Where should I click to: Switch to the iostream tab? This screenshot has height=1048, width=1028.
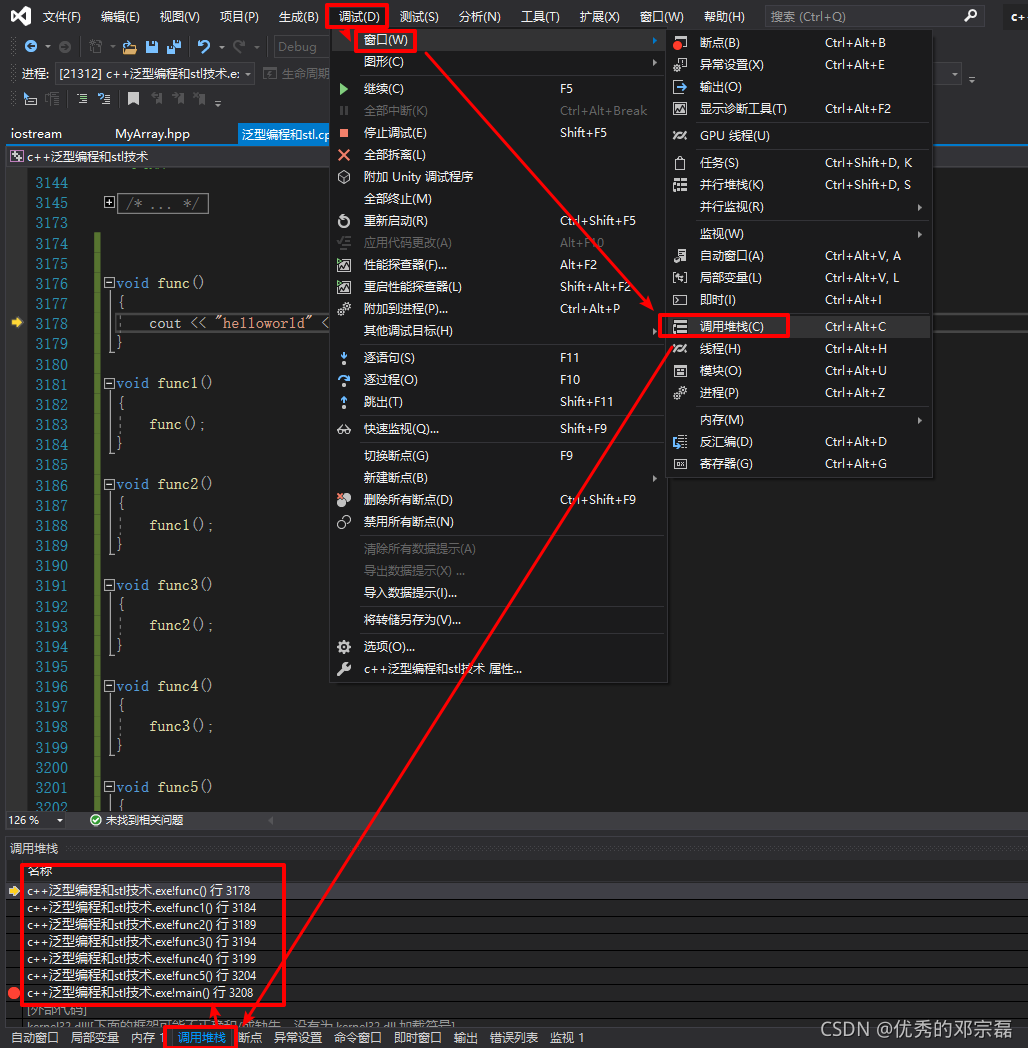pyautogui.click(x=36, y=134)
